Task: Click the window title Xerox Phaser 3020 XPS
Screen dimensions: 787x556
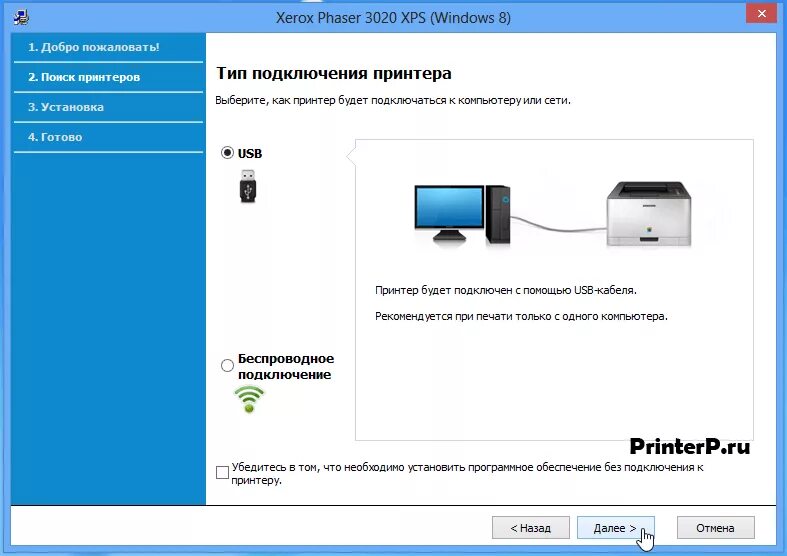Action: click(x=394, y=18)
